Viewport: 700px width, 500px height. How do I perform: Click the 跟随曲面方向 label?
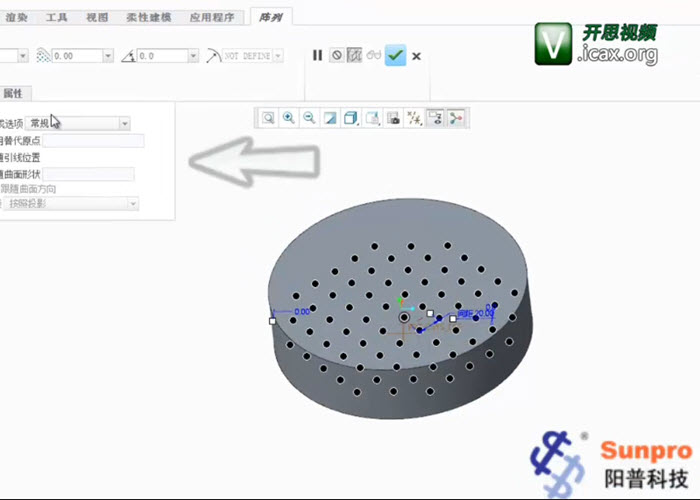point(28,189)
